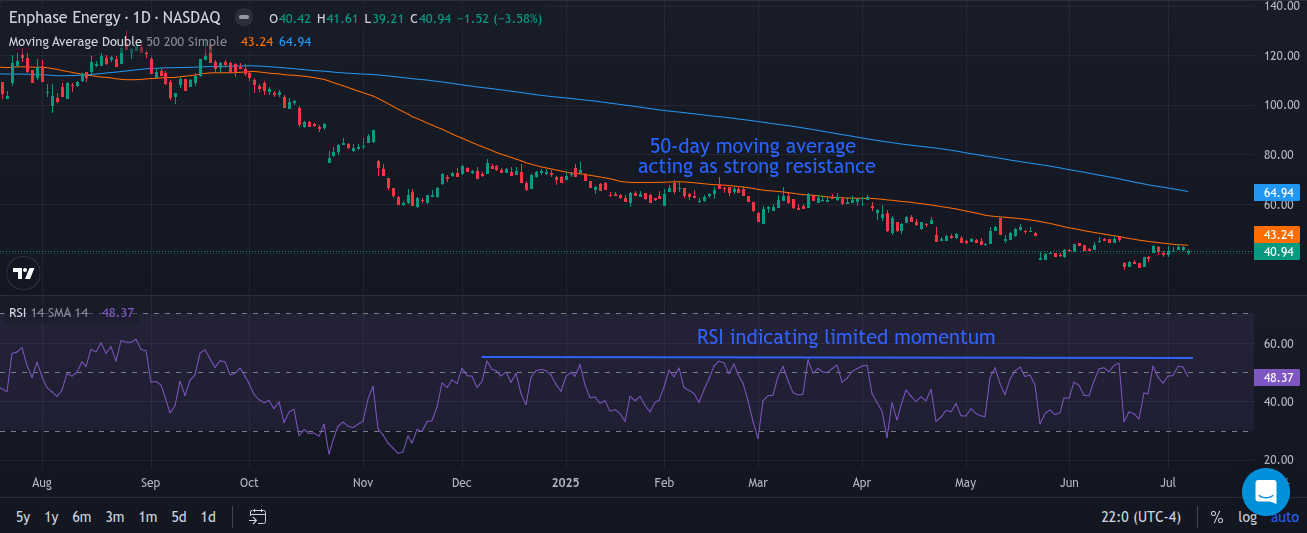Click the 40.94 green last price label

1275,251
